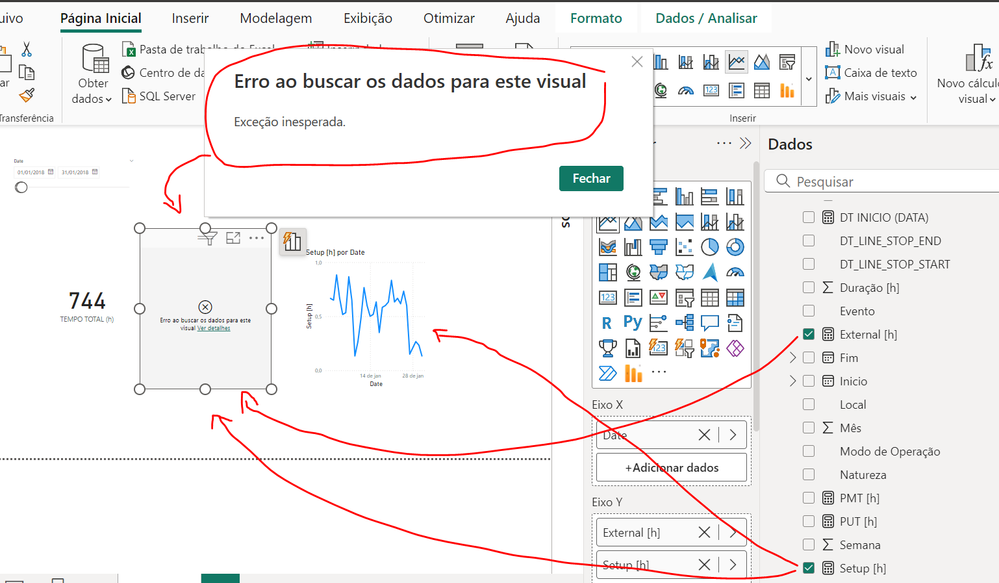Check the Local field checkbox
Viewport: 999px width, 583px height.
pos(809,405)
